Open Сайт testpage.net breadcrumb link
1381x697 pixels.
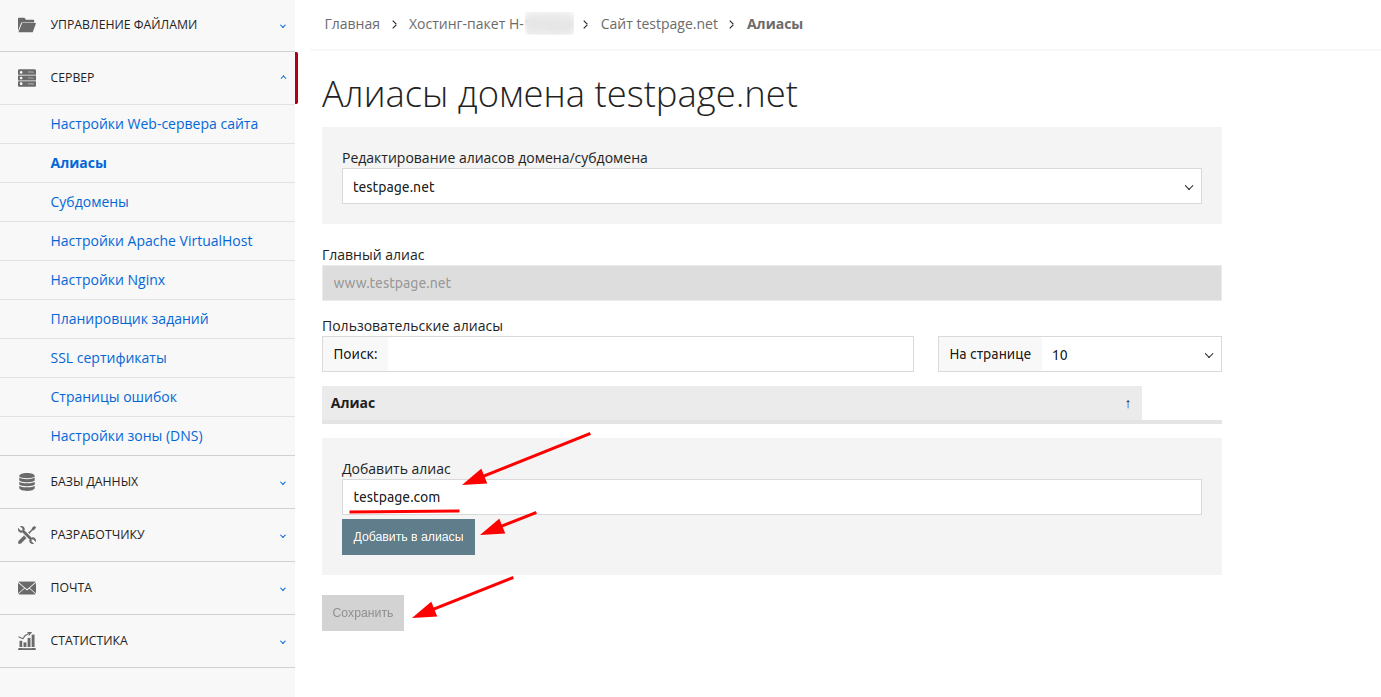pyautogui.click(x=659, y=24)
